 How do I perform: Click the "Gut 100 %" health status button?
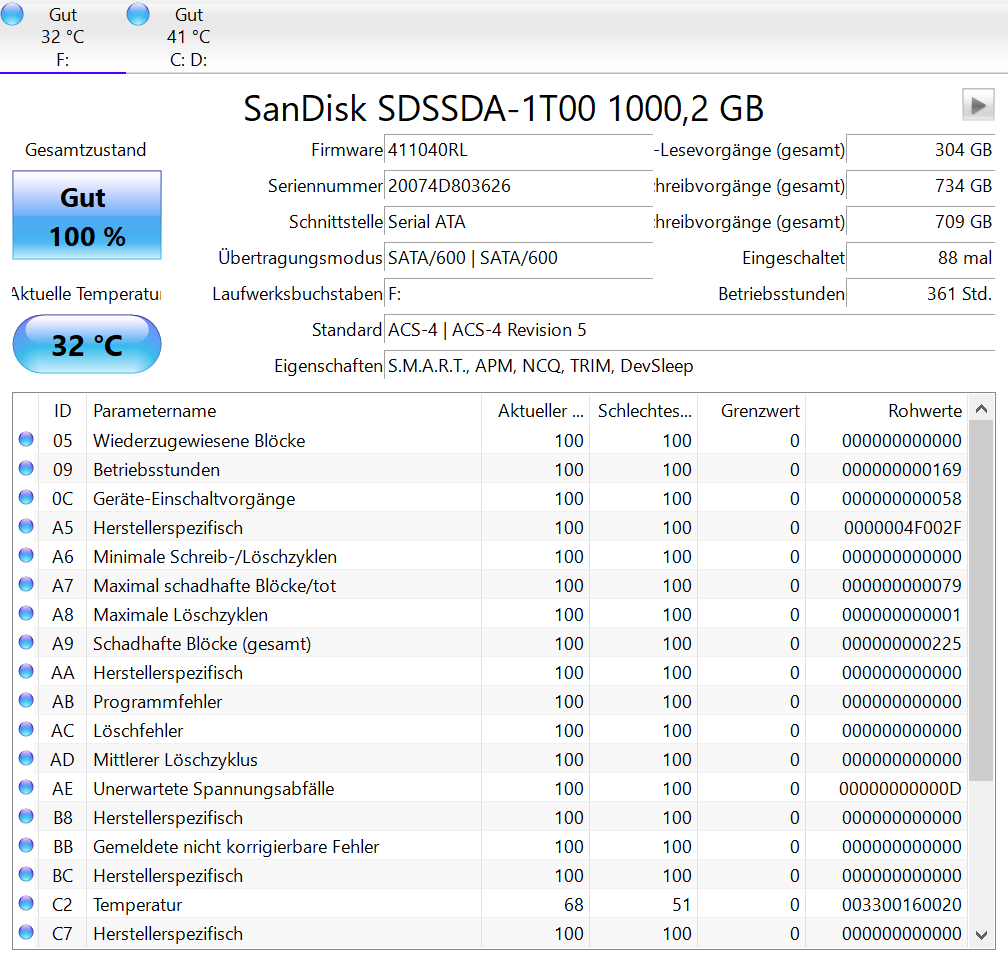point(86,215)
